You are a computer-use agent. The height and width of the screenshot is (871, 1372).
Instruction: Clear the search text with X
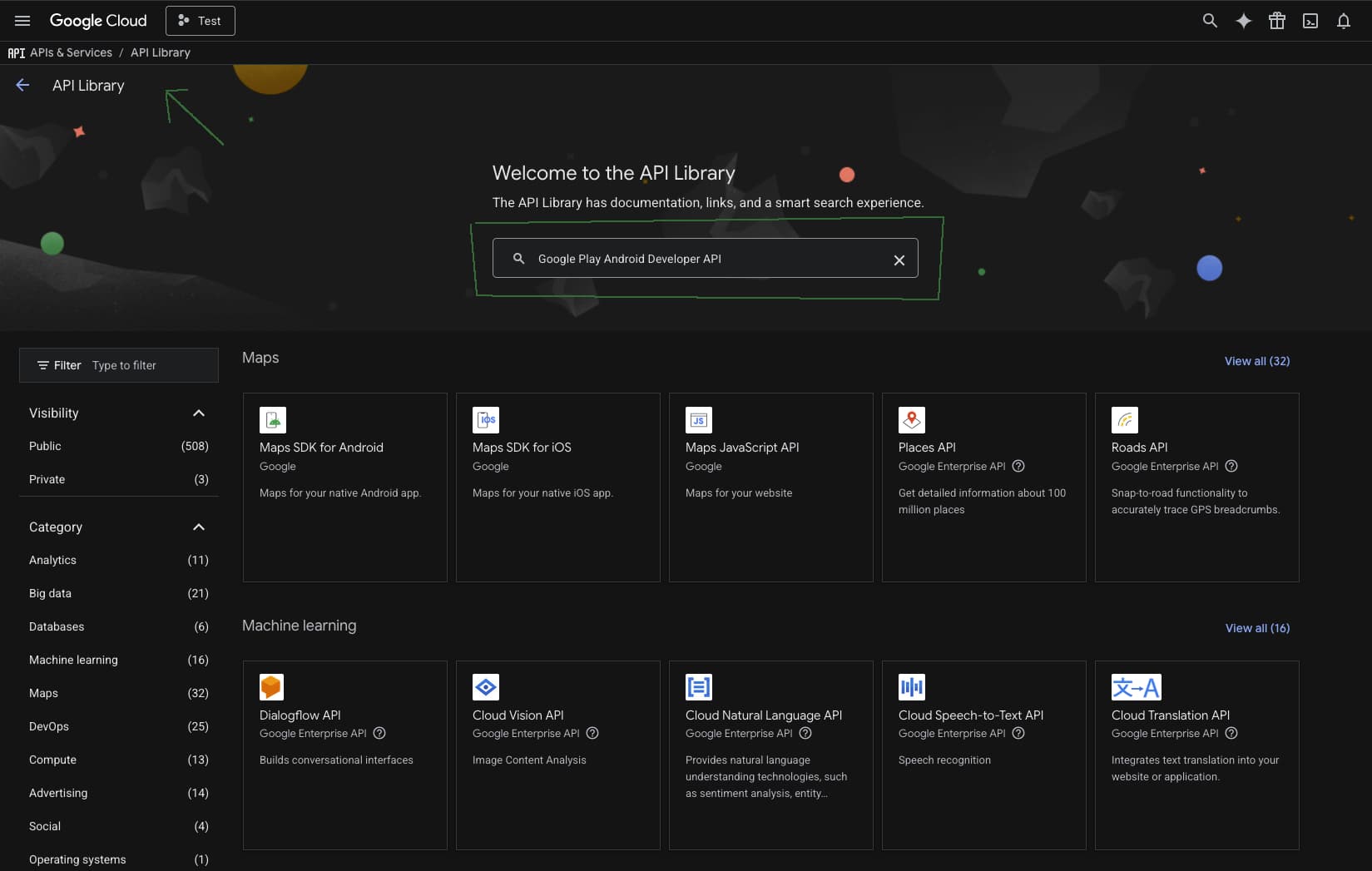click(x=899, y=260)
